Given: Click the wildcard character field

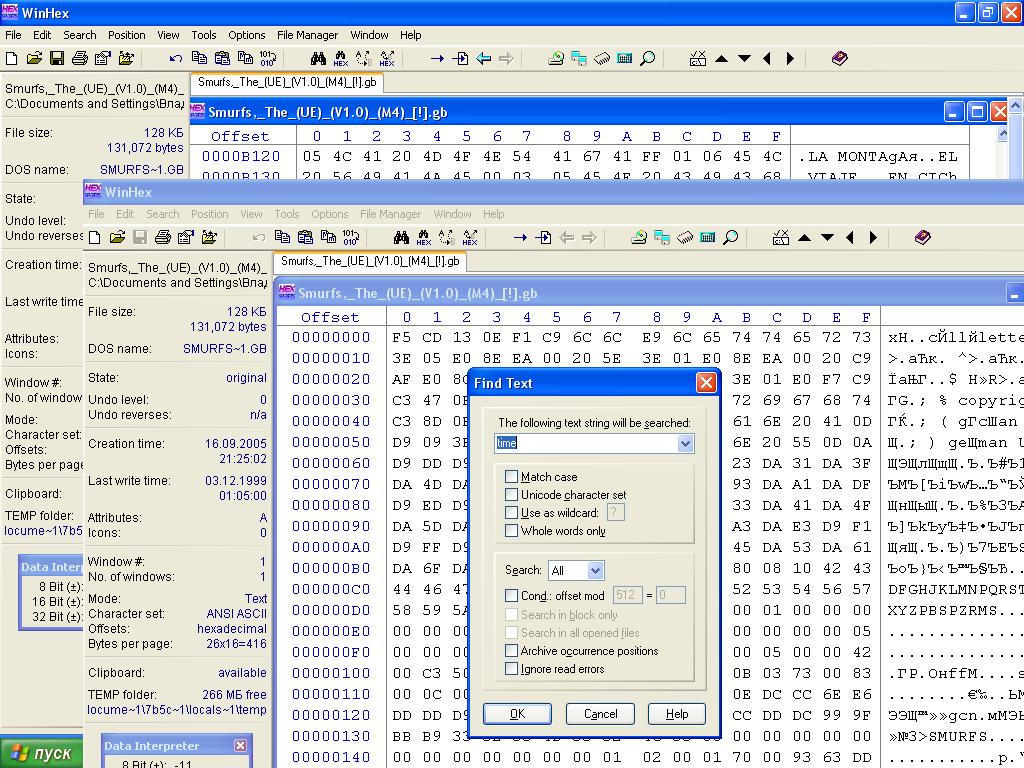Looking at the screenshot, I should (x=615, y=513).
